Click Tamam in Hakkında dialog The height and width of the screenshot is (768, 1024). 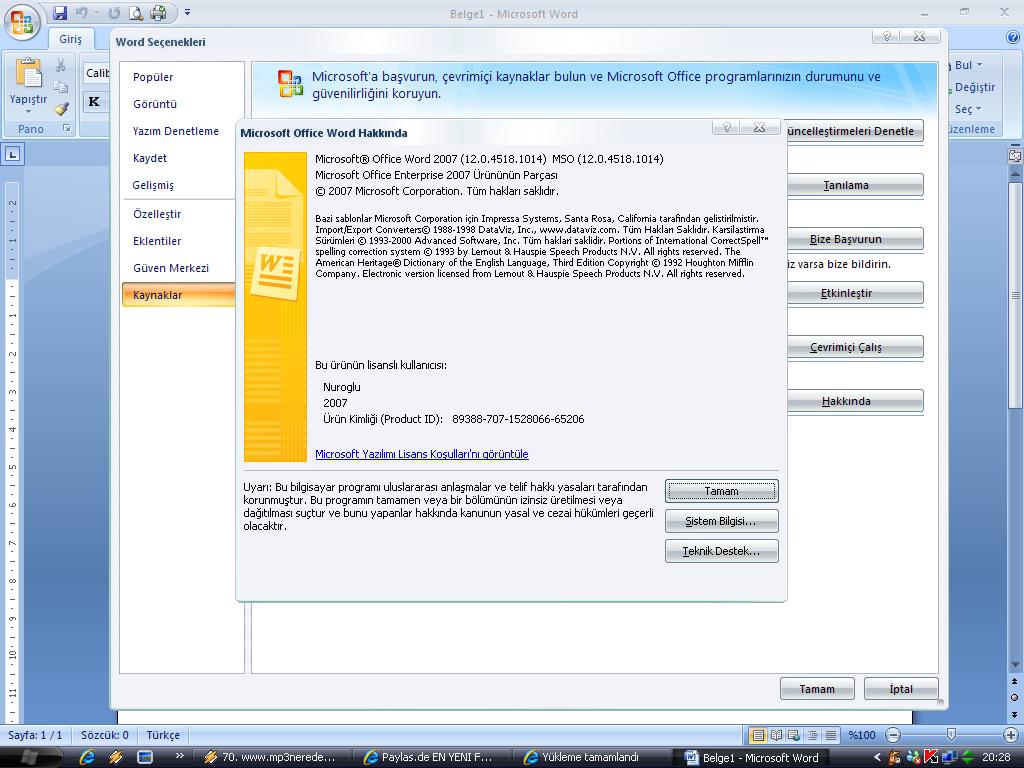tap(722, 491)
